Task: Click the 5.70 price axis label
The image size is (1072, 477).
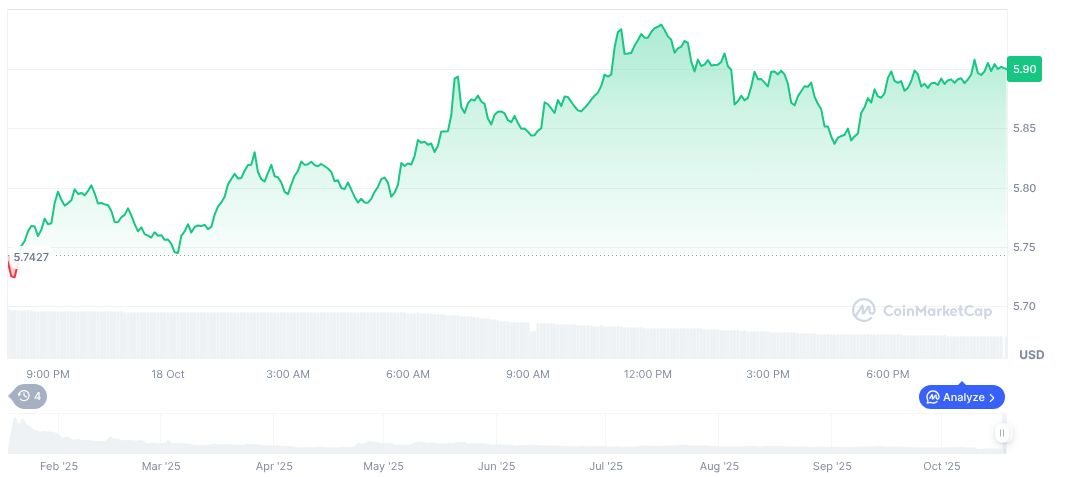Action: (1025, 306)
